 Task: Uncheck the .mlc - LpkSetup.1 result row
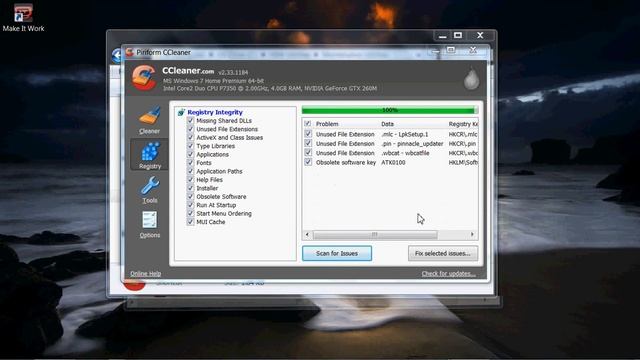[x=308, y=134]
